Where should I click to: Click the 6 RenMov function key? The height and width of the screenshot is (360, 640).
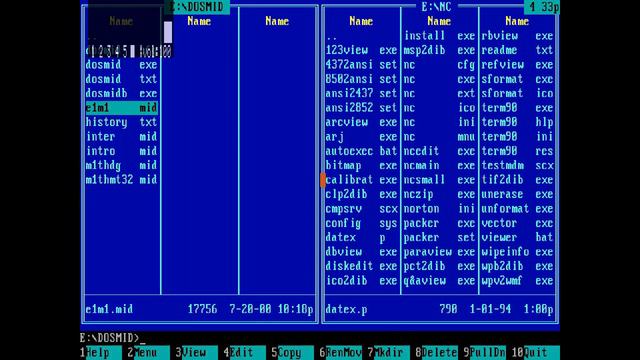click(340, 352)
